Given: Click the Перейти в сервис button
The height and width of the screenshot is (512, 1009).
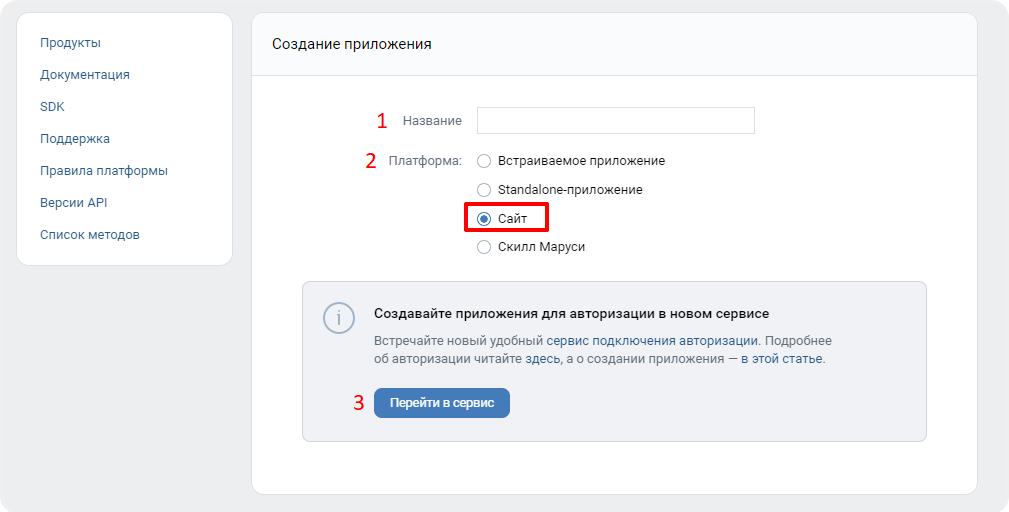Looking at the screenshot, I should point(441,403).
